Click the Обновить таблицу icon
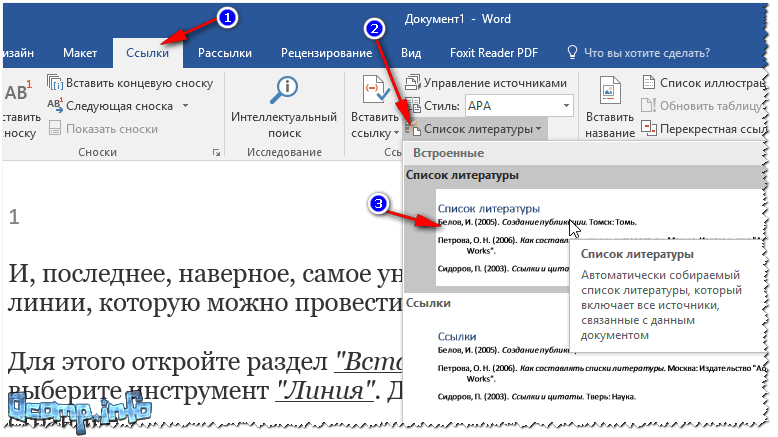778x437 pixels. coord(648,105)
